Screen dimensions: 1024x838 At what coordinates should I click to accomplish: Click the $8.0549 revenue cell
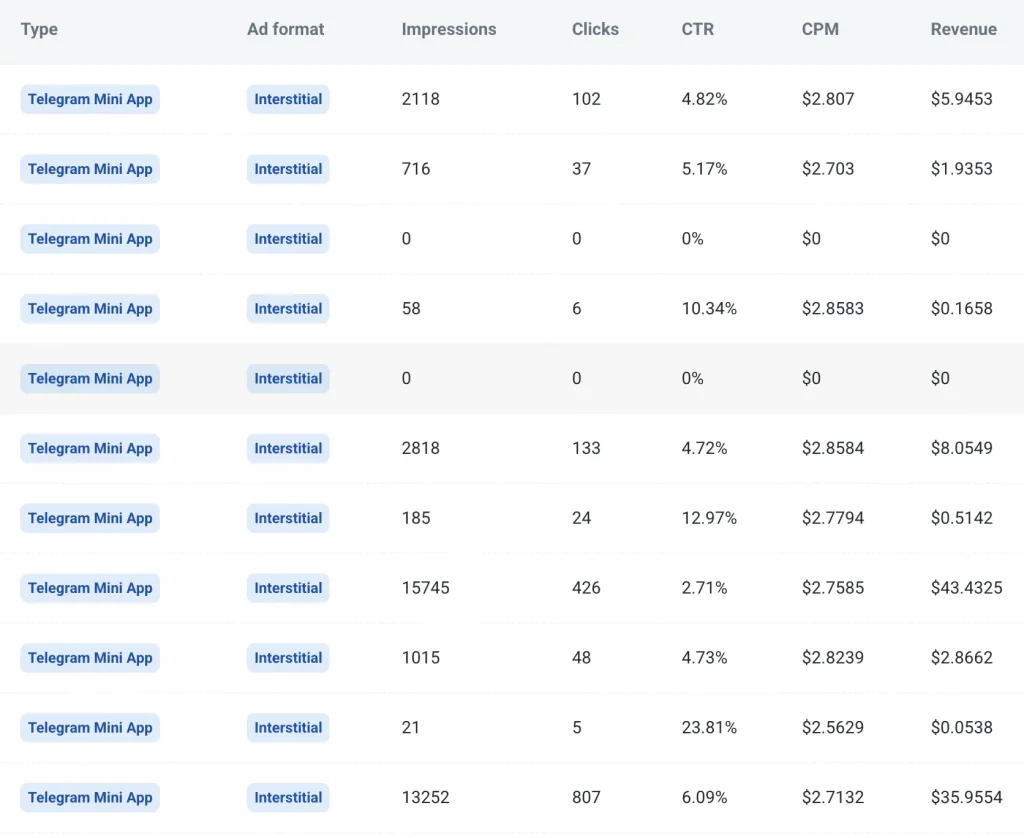click(x=961, y=448)
